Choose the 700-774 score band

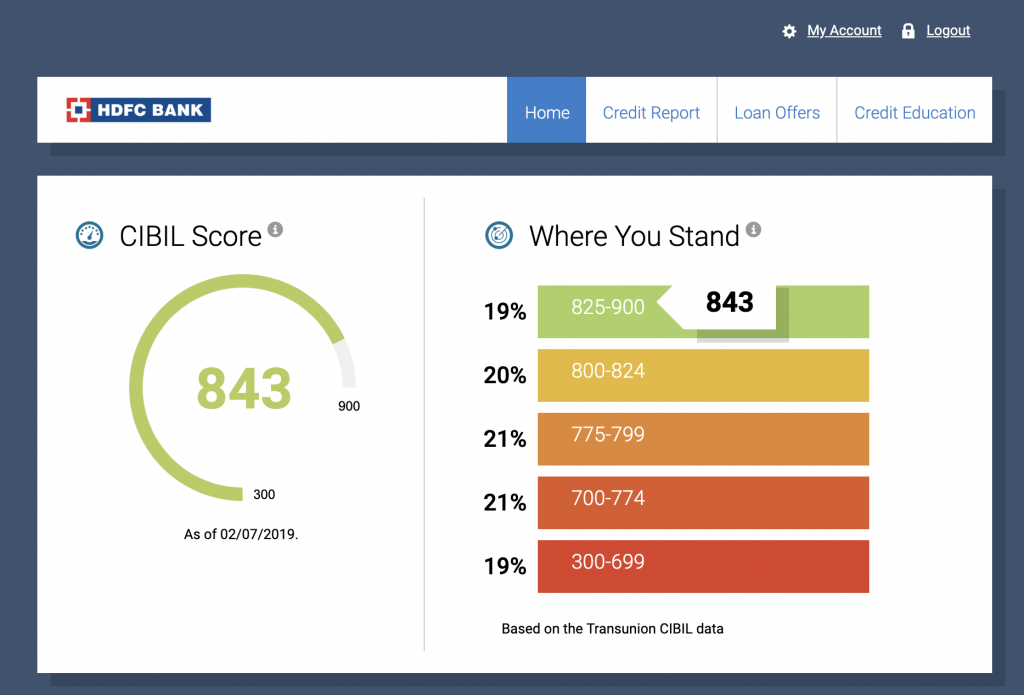click(702, 502)
